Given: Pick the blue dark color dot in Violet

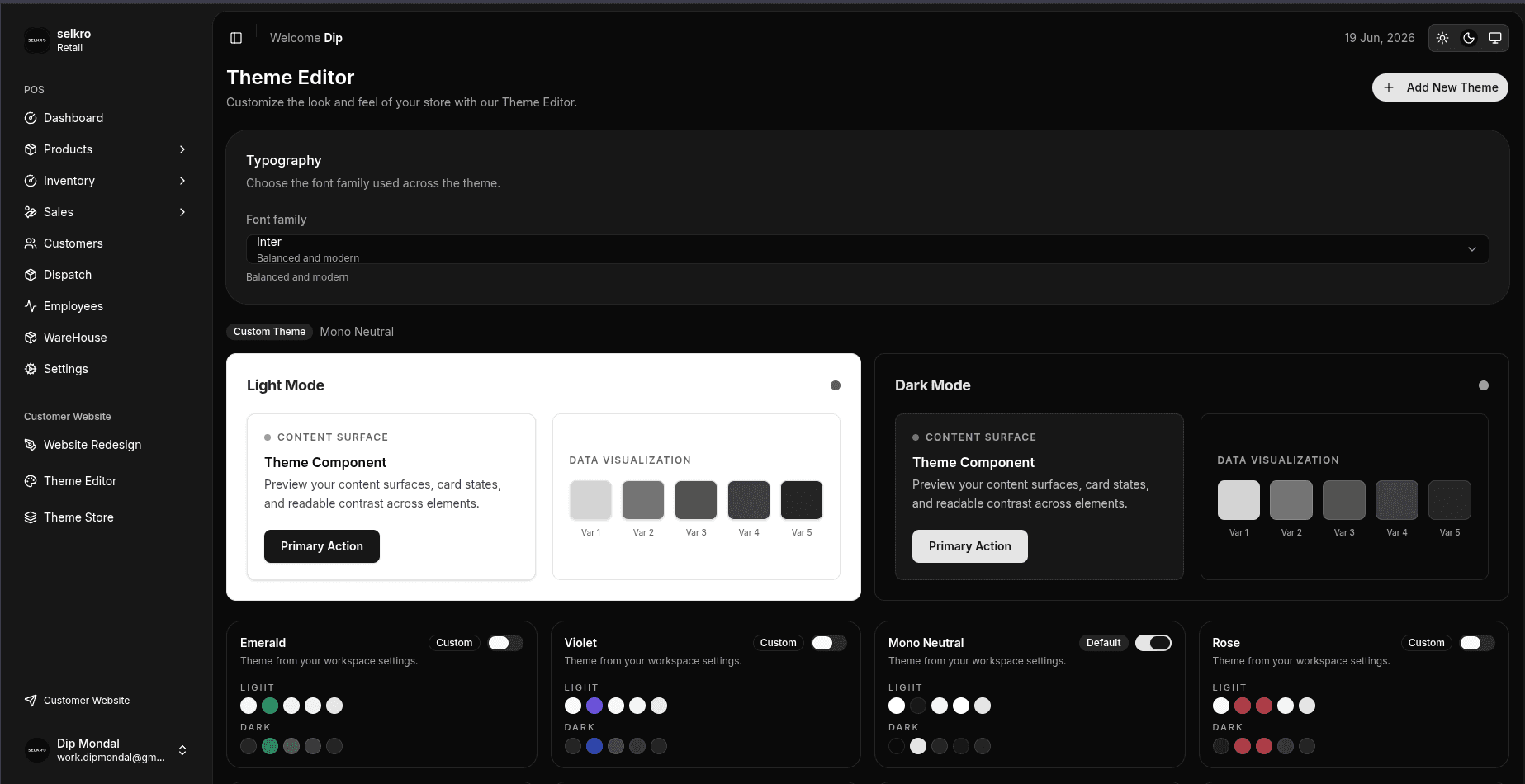Looking at the screenshot, I should tap(594, 746).
